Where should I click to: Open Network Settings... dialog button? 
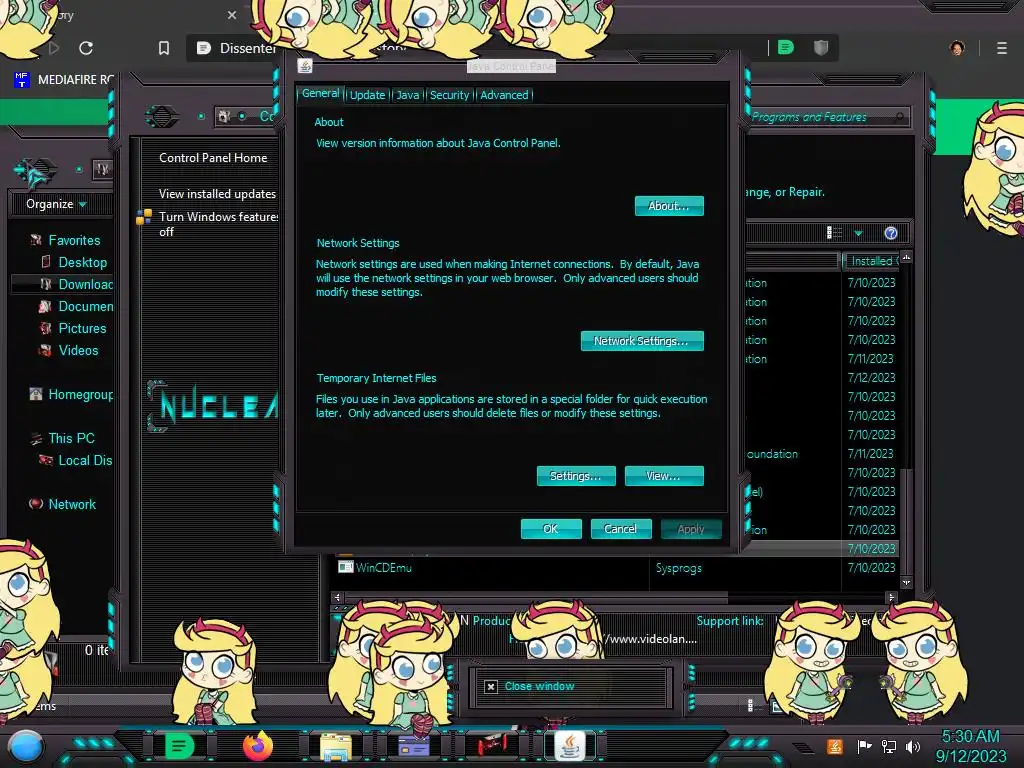click(x=642, y=341)
